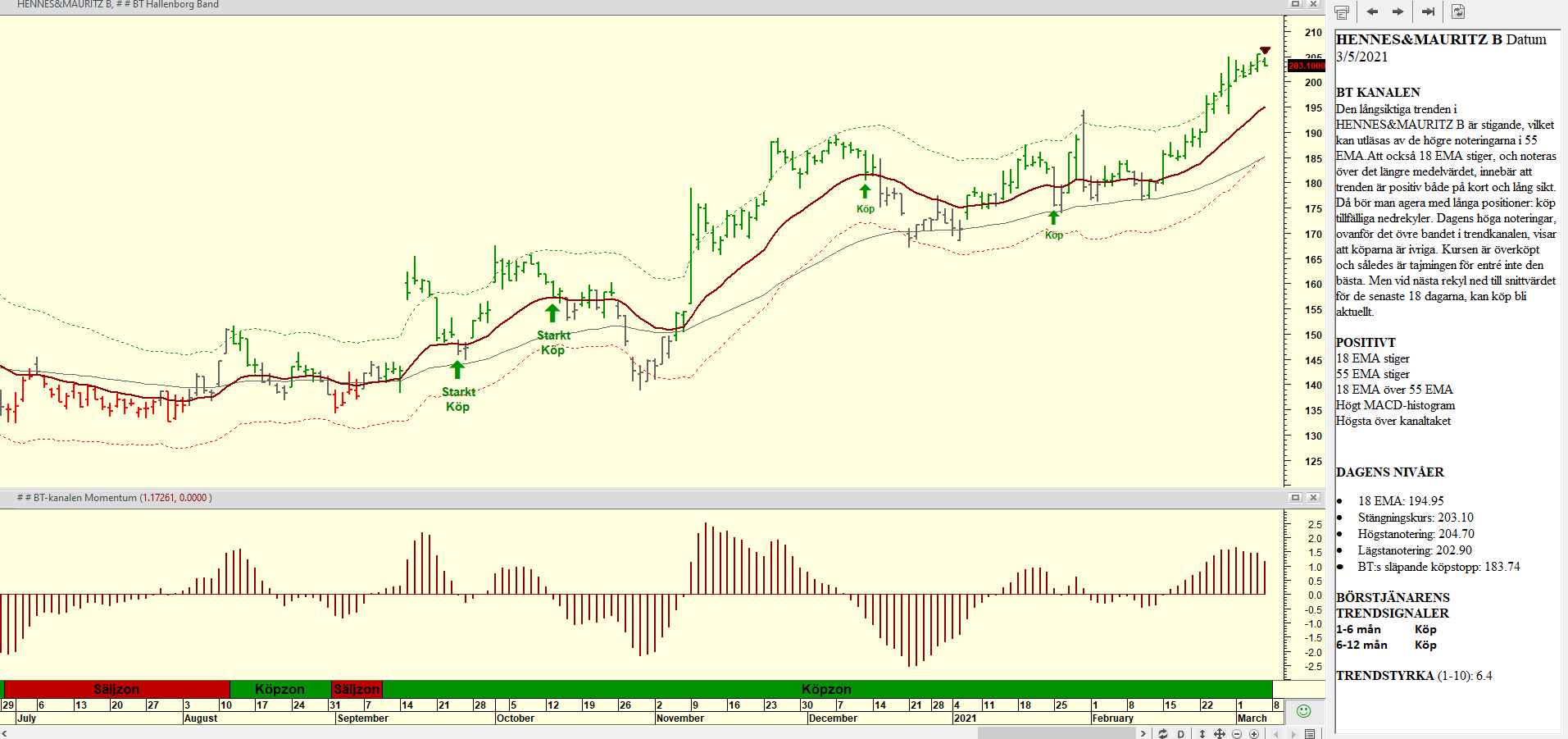This screenshot has width=1568, height=739.
Task: Click the horizontal scrollbar thumb
Action: pyautogui.click(x=1057, y=733)
